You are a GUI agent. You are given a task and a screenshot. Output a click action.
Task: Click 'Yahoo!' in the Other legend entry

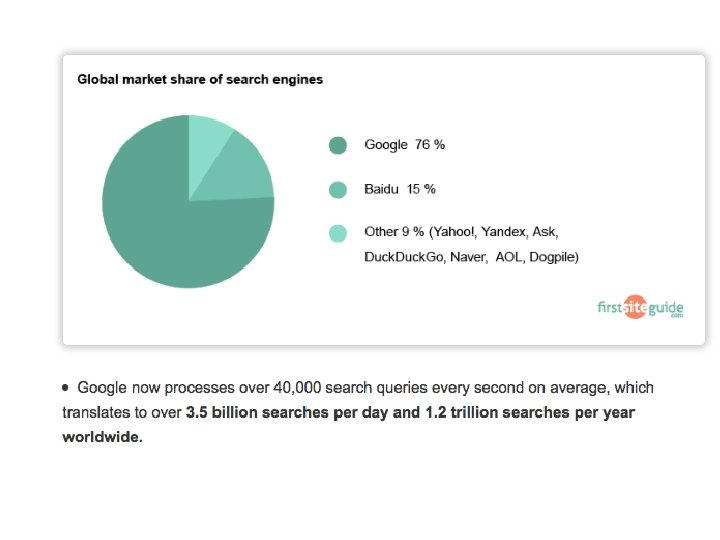pyautogui.click(x=453, y=232)
